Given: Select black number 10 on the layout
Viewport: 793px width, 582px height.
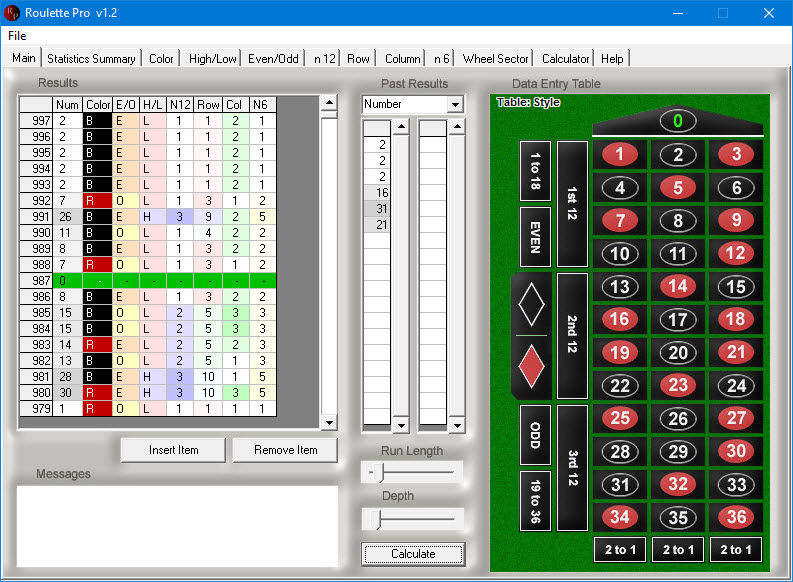Looking at the screenshot, I should 620,253.
